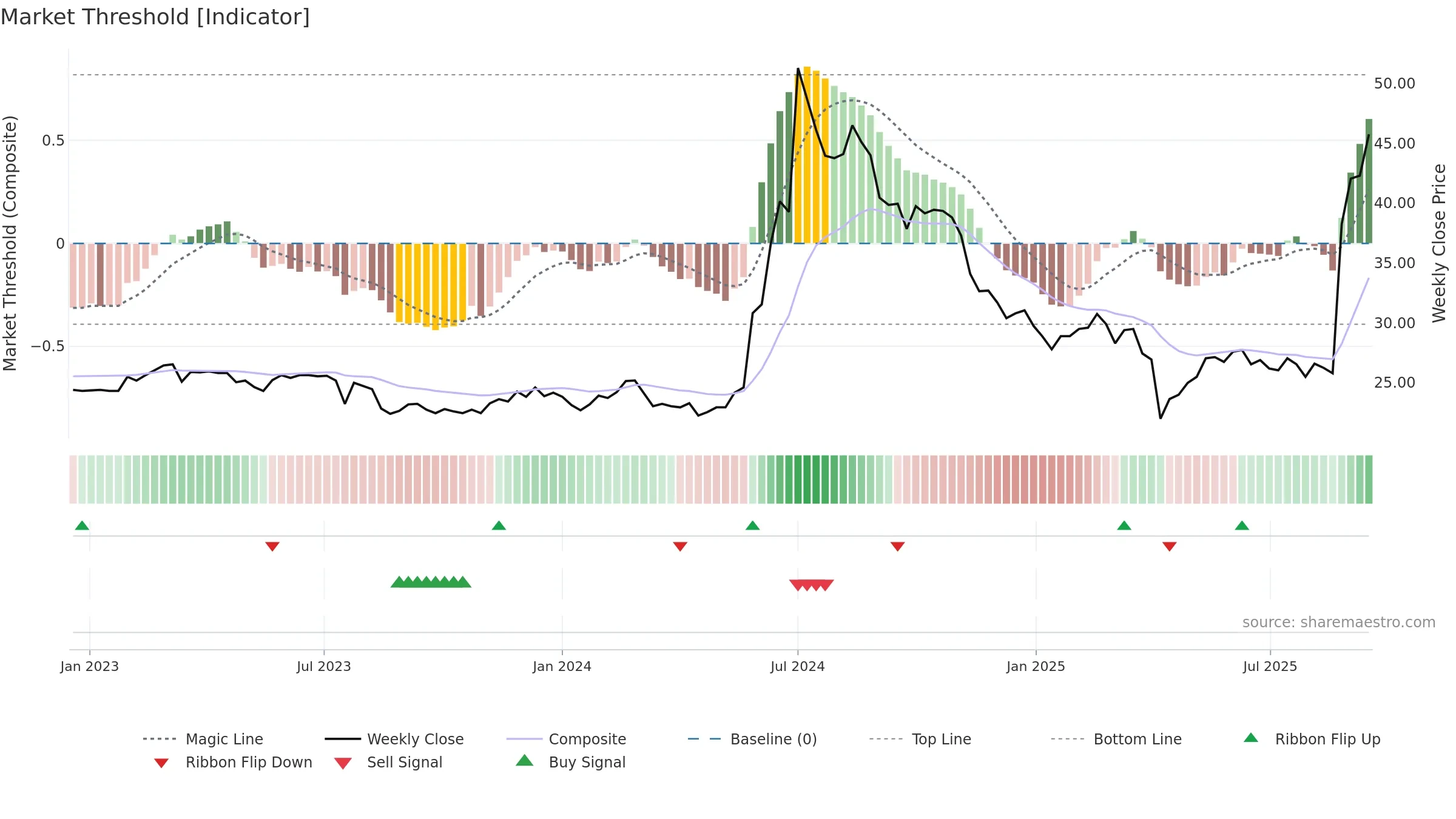Click the Ribbon Flip Up marker near Mar 2025
Screen dimensions: 1456x819
(x=1124, y=525)
